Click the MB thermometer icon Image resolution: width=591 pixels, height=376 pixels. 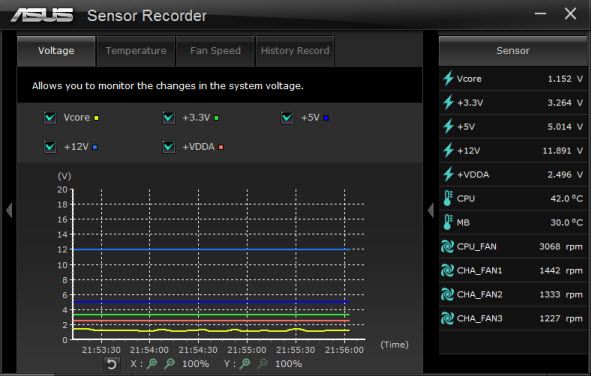447,222
